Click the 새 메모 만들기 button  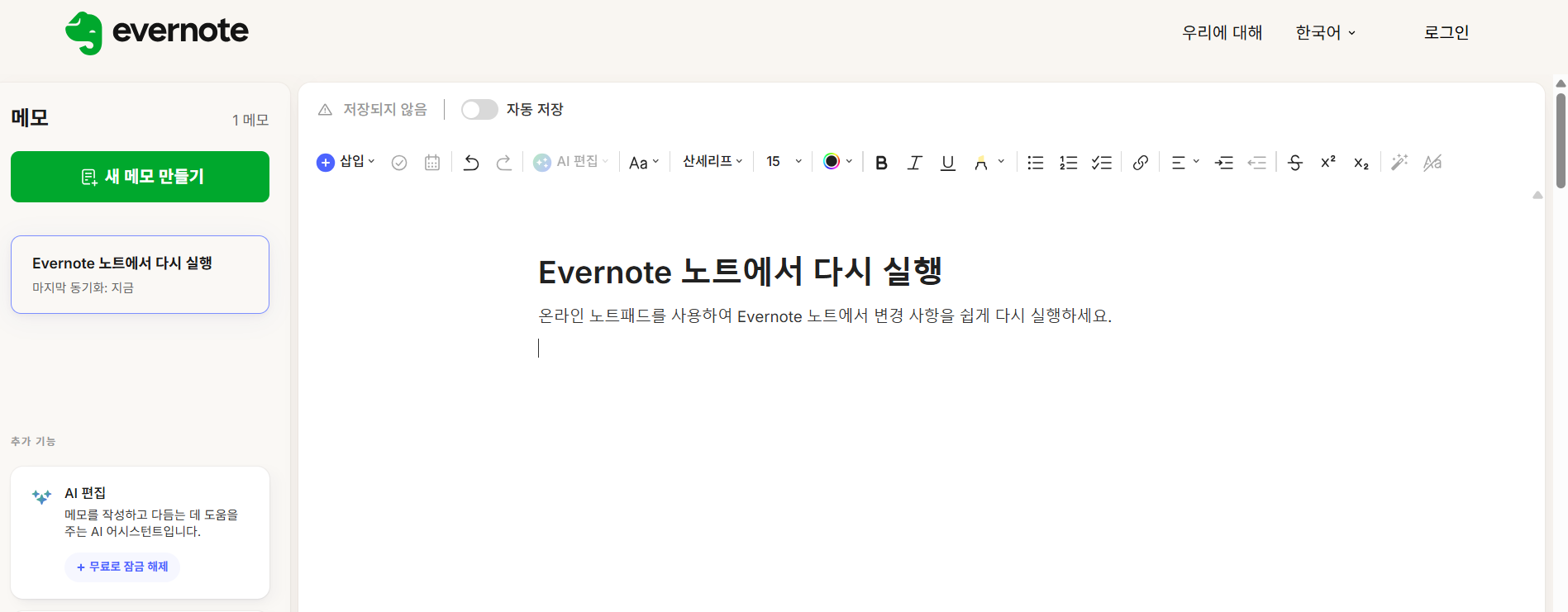click(x=140, y=177)
